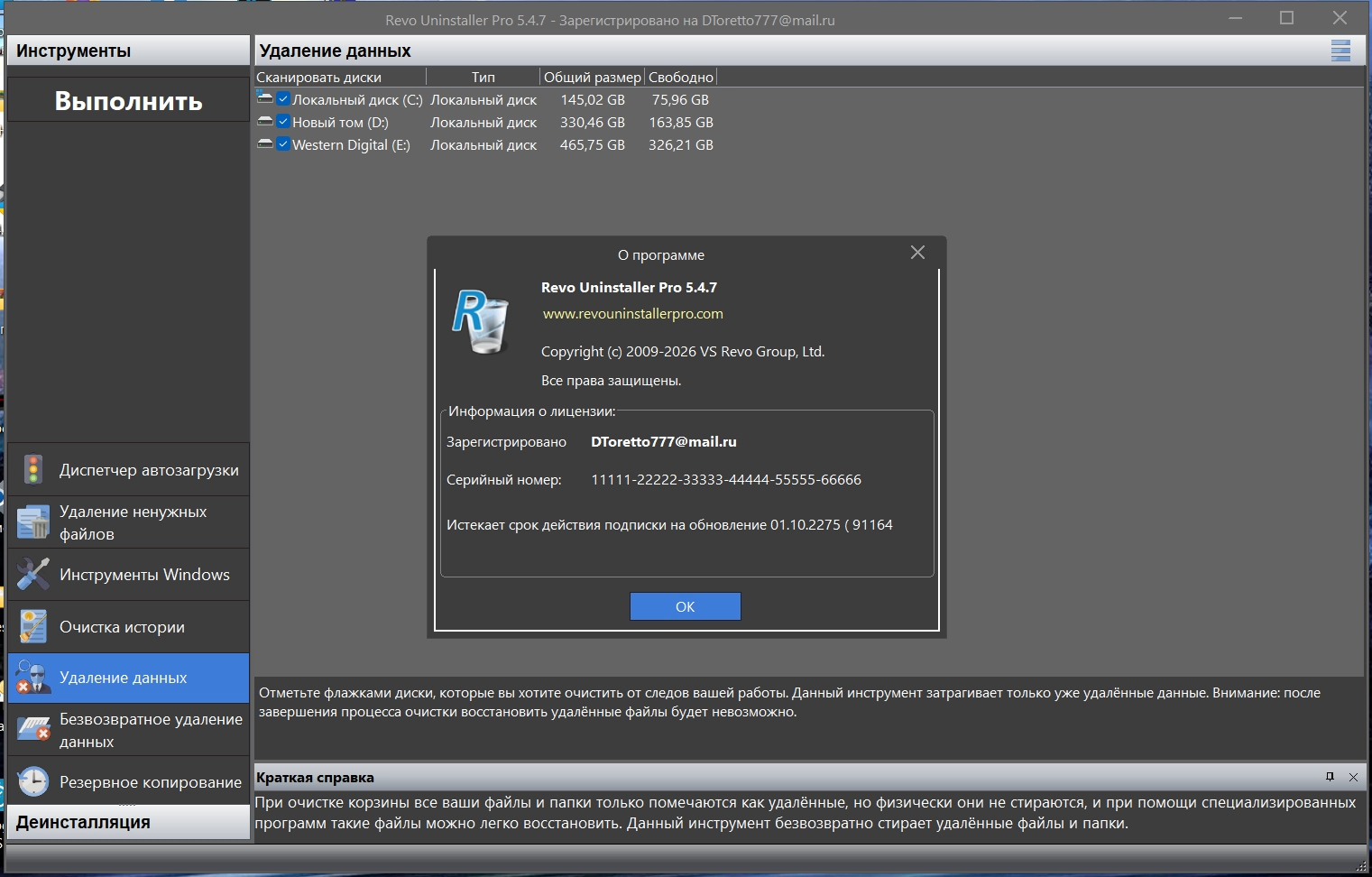Minimize the Revo Uninstaller Pro window
This screenshot has width=1372, height=877.
[x=1236, y=18]
